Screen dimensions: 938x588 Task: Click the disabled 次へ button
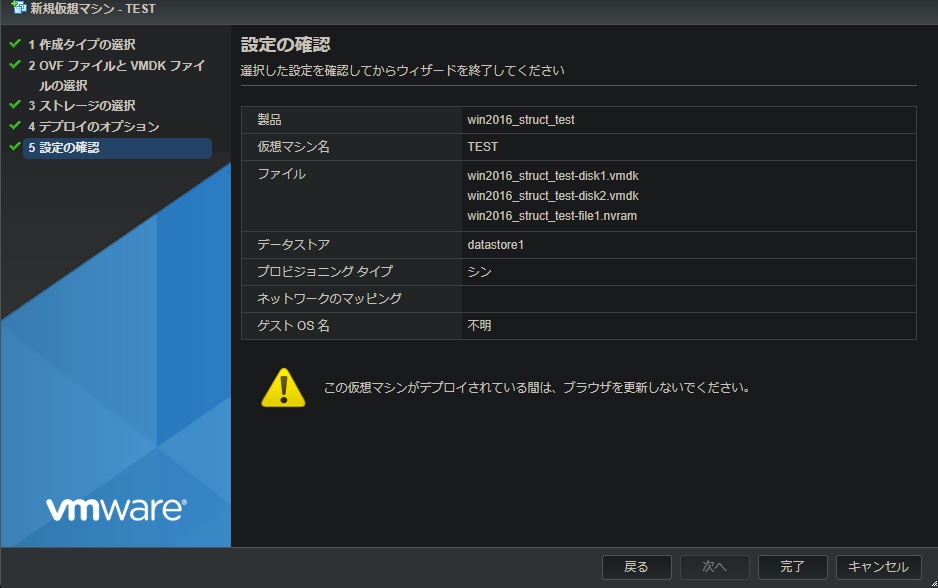click(x=714, y=566)
